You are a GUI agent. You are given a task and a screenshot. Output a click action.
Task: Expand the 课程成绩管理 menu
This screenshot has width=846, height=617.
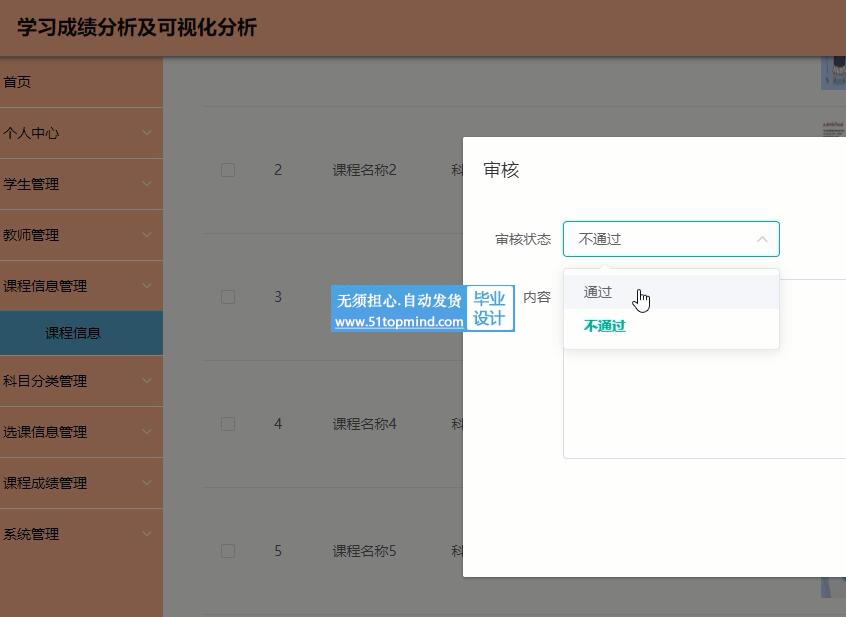click(x=81, y=483)
